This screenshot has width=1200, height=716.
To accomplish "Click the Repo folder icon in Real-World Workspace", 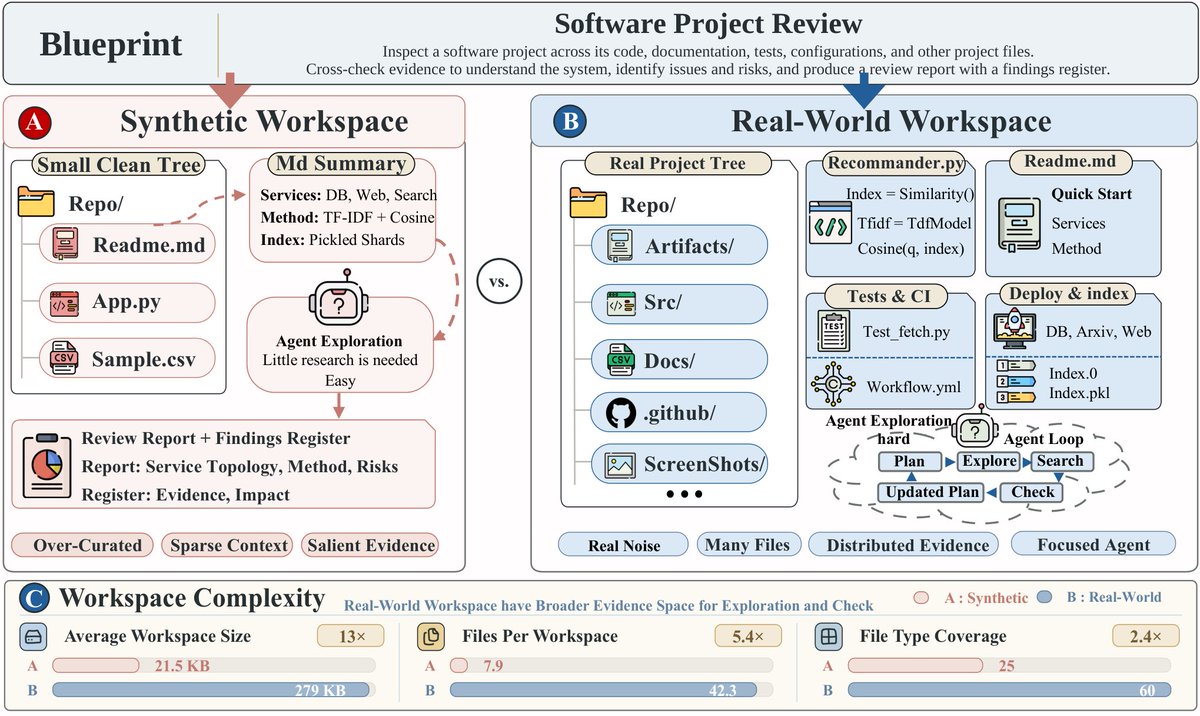I will click(588, 204).
